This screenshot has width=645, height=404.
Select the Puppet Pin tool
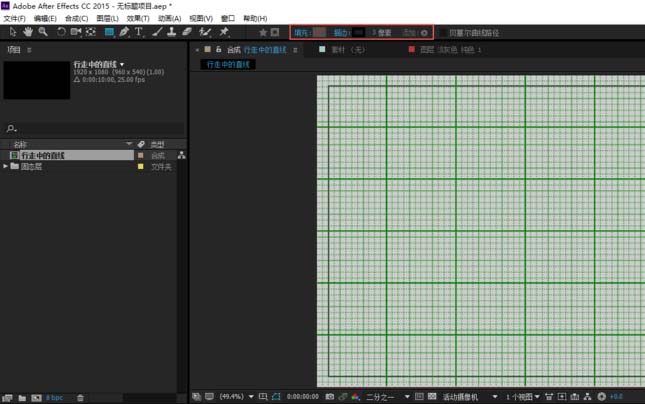tap(224, 32)
